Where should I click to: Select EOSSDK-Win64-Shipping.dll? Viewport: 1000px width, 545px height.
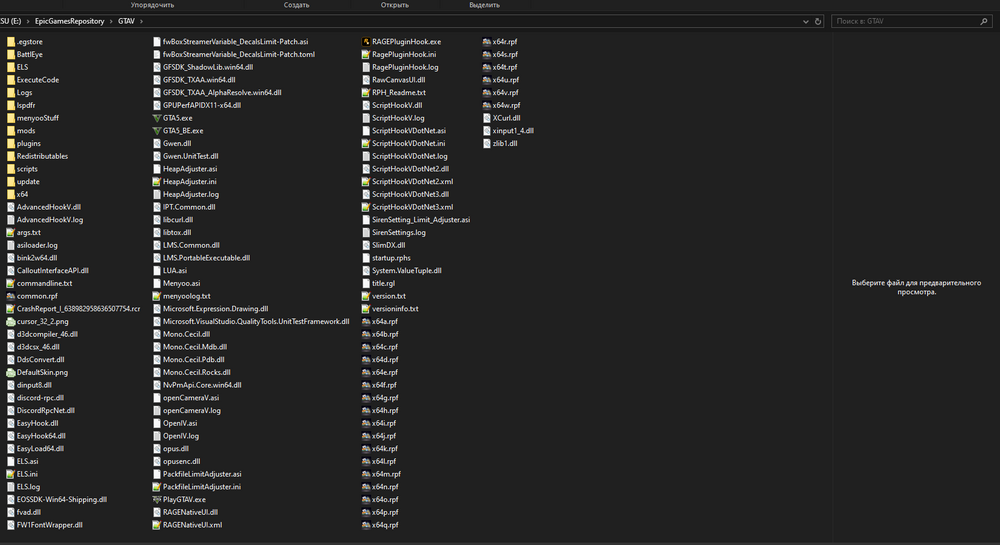[62, 500]
